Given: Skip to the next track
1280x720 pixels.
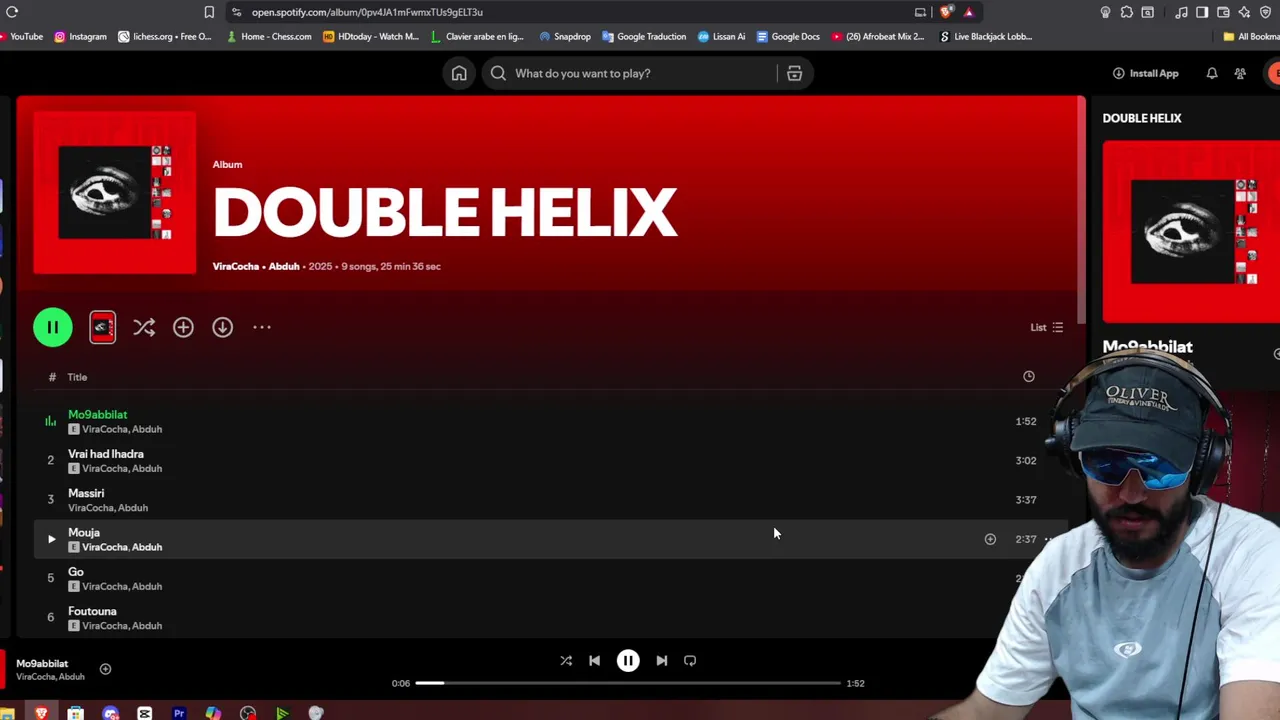Looking at the screenshot, I should coord(661,660).
